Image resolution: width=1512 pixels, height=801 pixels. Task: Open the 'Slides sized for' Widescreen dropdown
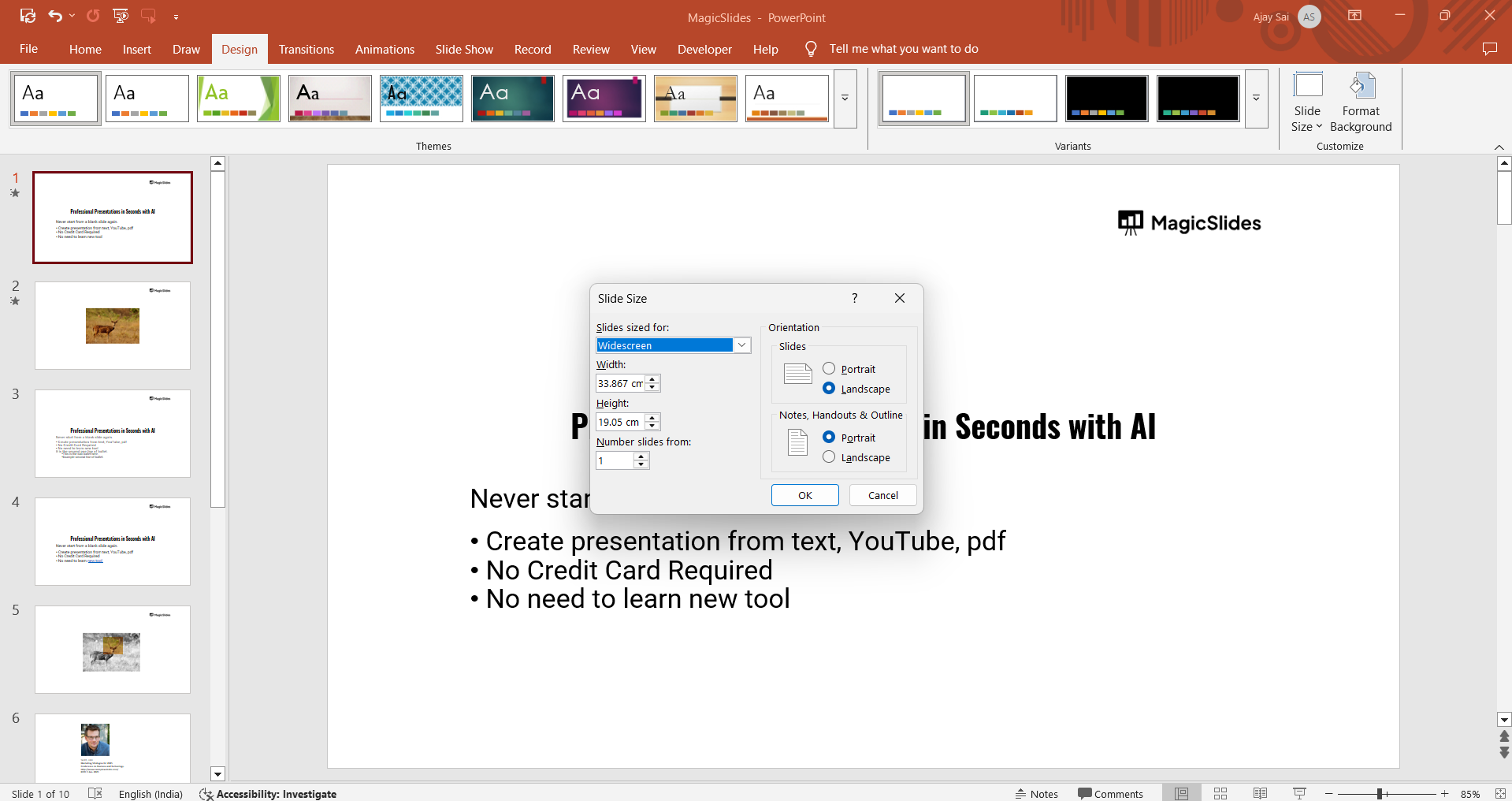[741, 345]
